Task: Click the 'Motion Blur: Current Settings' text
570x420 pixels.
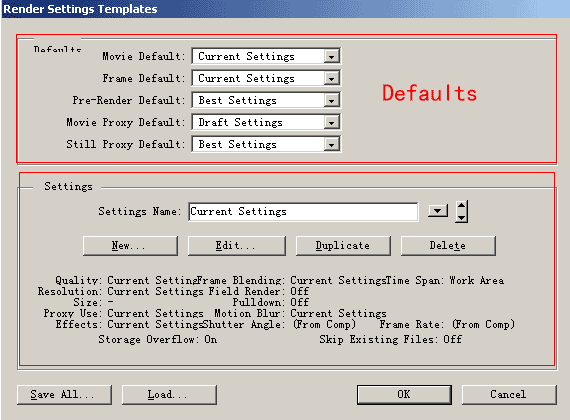Action: click(300, 313)
